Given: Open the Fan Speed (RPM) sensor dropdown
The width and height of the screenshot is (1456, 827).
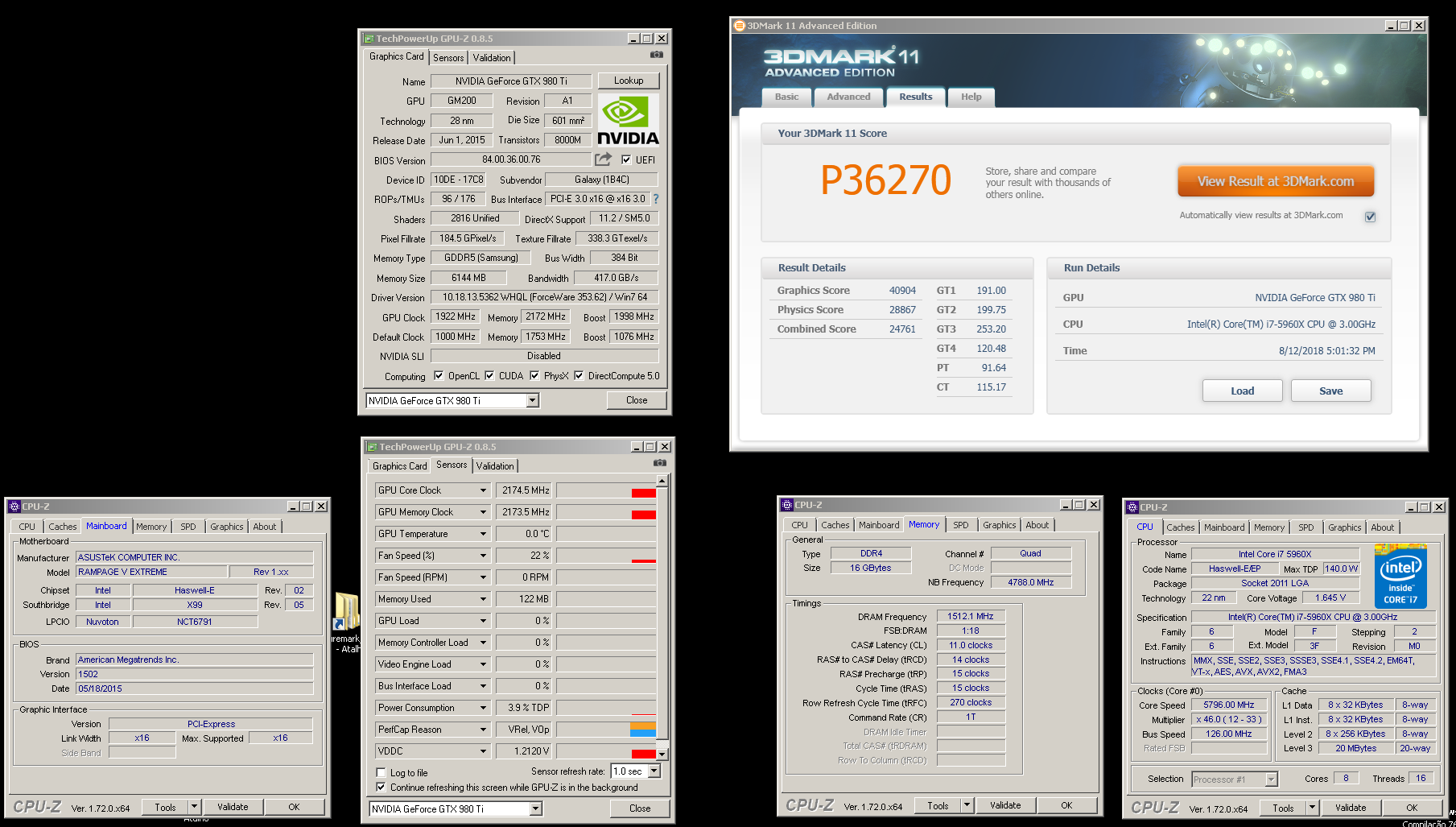Looking at the screenshot, I should pos(483,577).
